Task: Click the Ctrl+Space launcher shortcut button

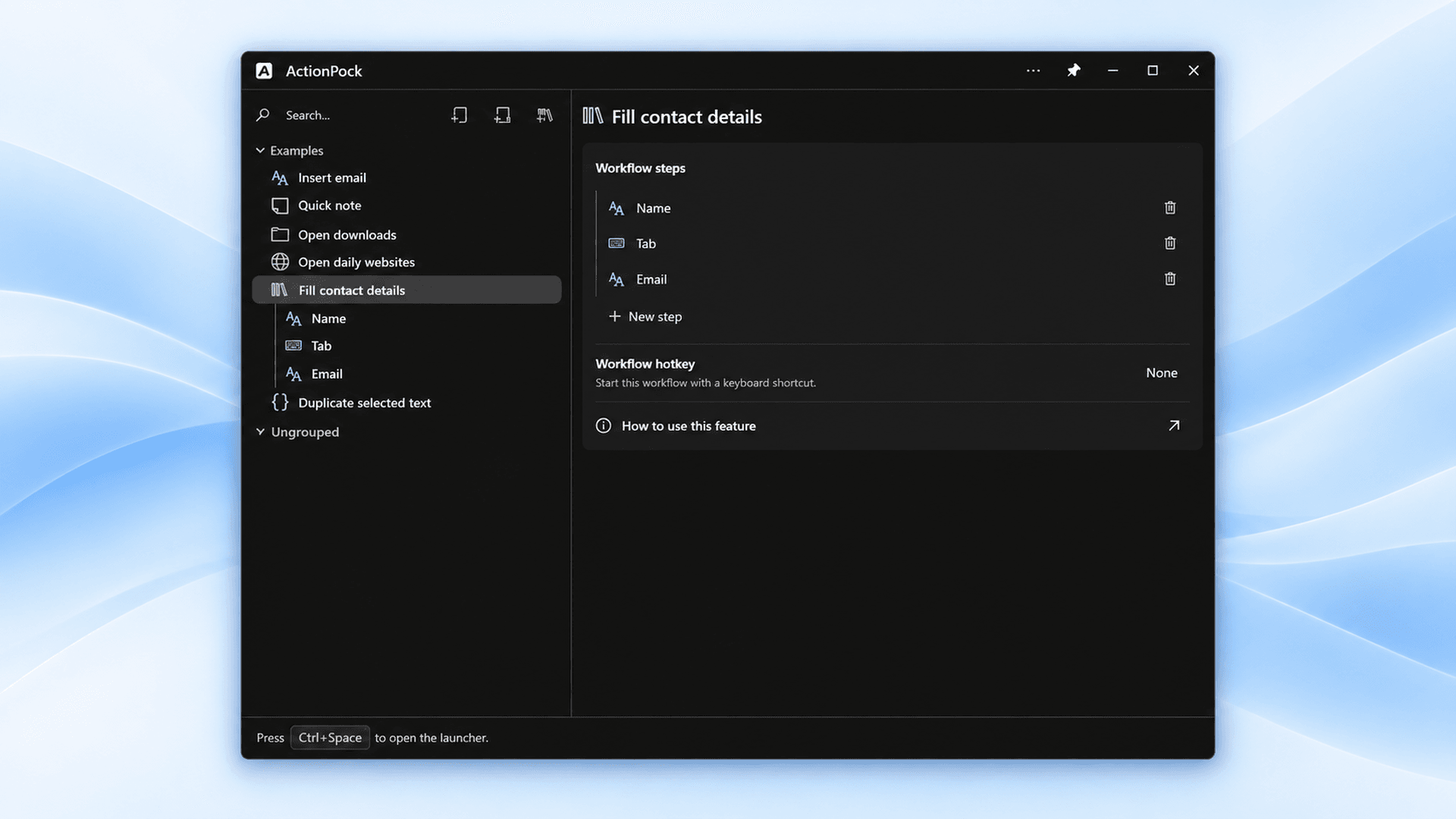Action: point(330,737)
